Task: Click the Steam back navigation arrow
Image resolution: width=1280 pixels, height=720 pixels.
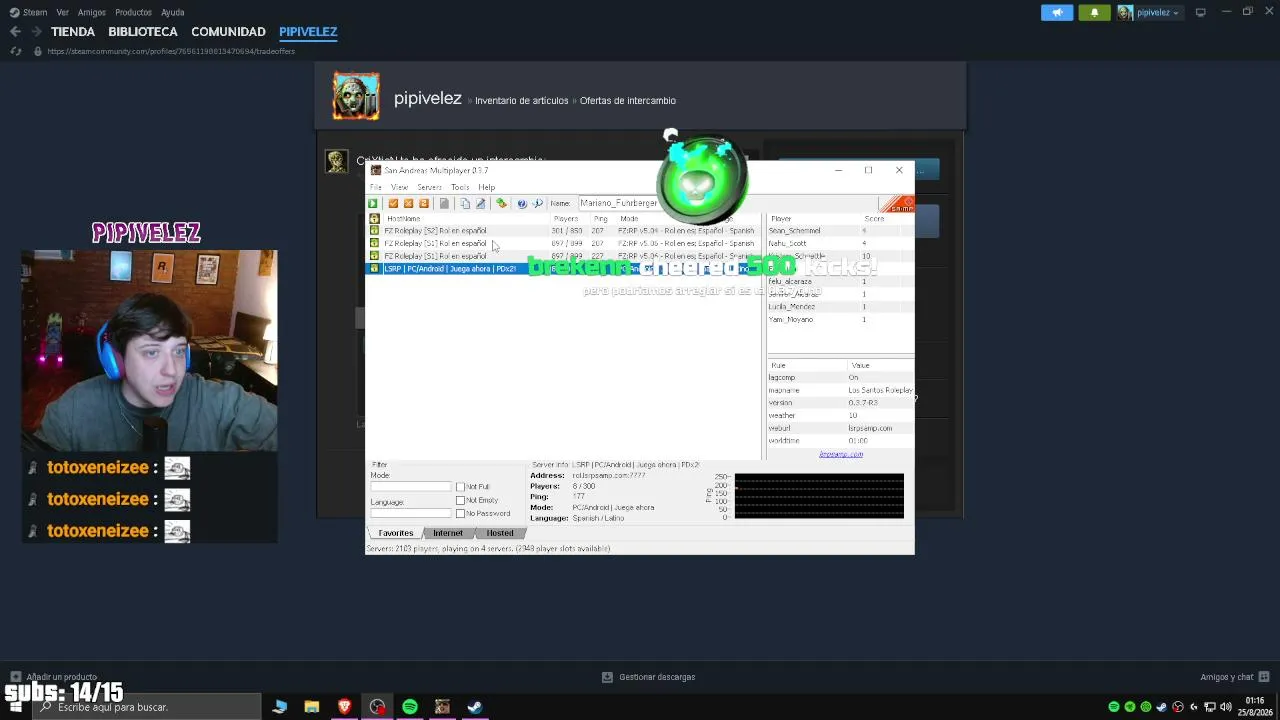Action: click(x=15, y=32)
